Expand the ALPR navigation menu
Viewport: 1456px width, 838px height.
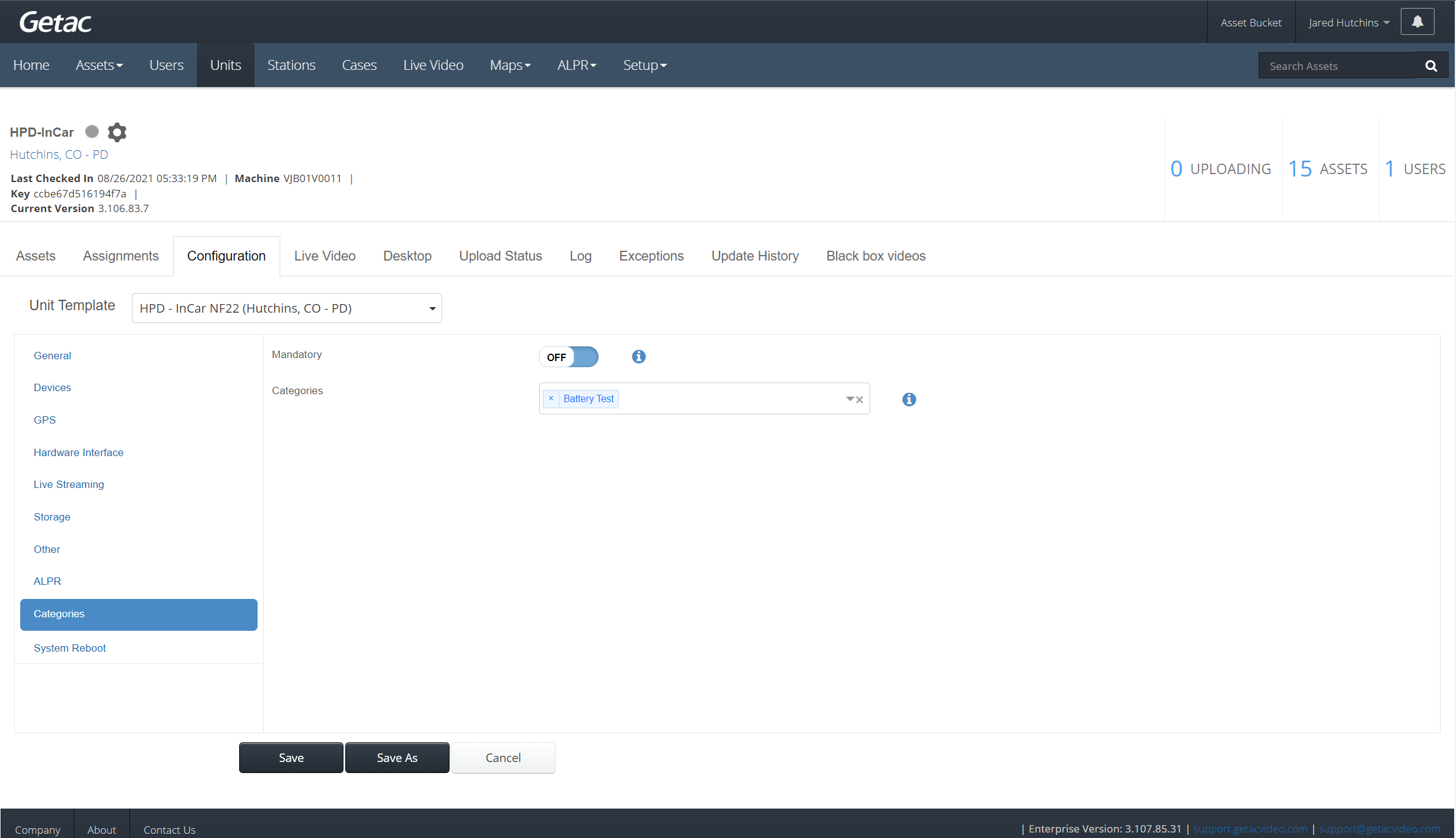577,65
